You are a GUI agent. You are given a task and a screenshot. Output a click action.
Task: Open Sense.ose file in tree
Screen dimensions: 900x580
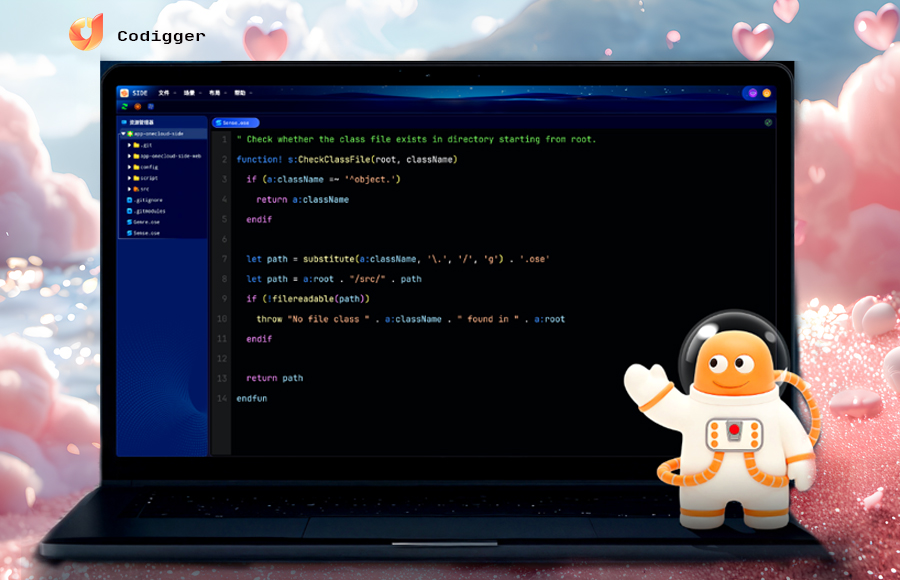coord(146,233)
